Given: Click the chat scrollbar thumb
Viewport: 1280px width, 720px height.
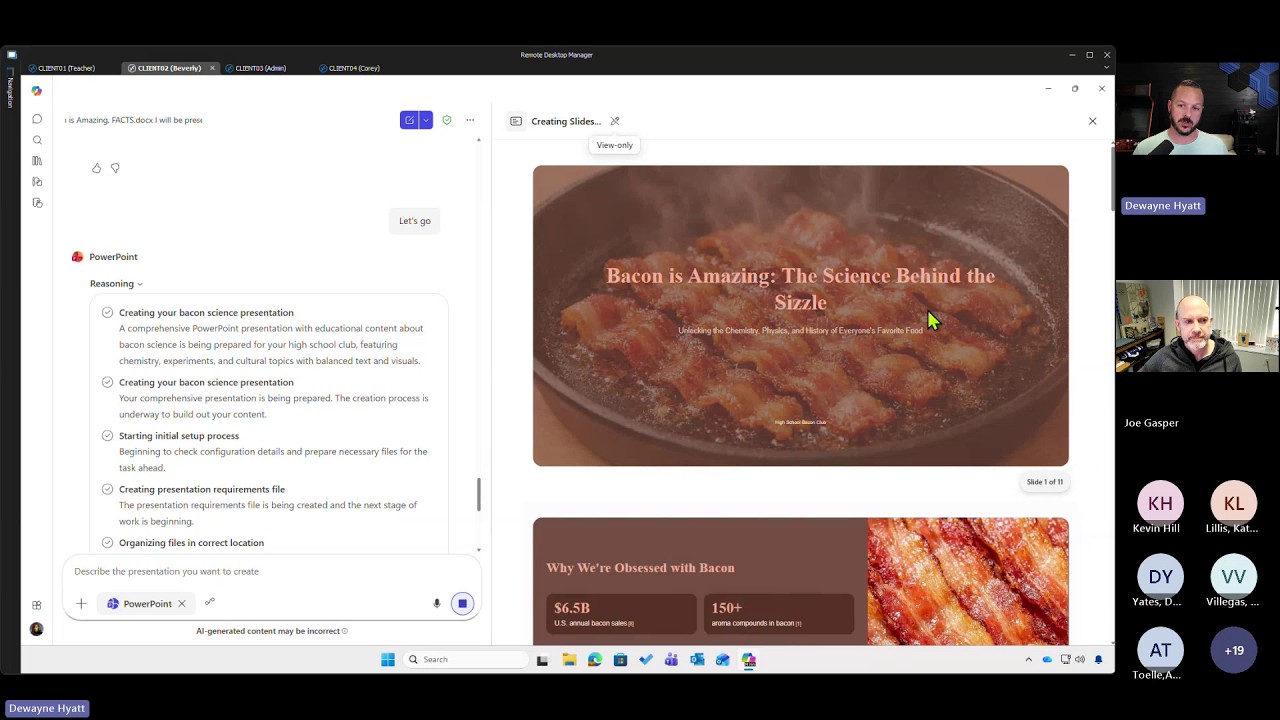Looking at the screenshot, I should pos(478,494).
